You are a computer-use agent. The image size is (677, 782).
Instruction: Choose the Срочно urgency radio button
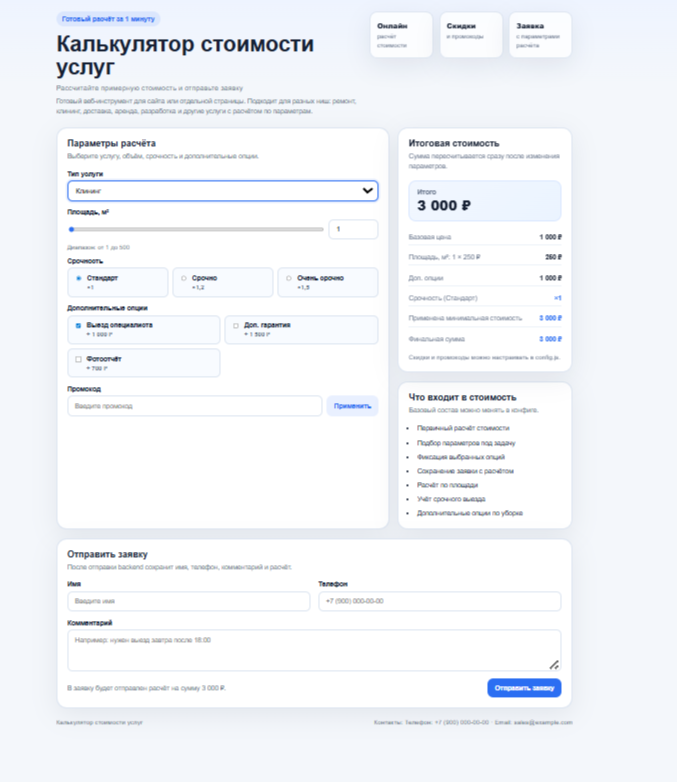tap(184, 278)
